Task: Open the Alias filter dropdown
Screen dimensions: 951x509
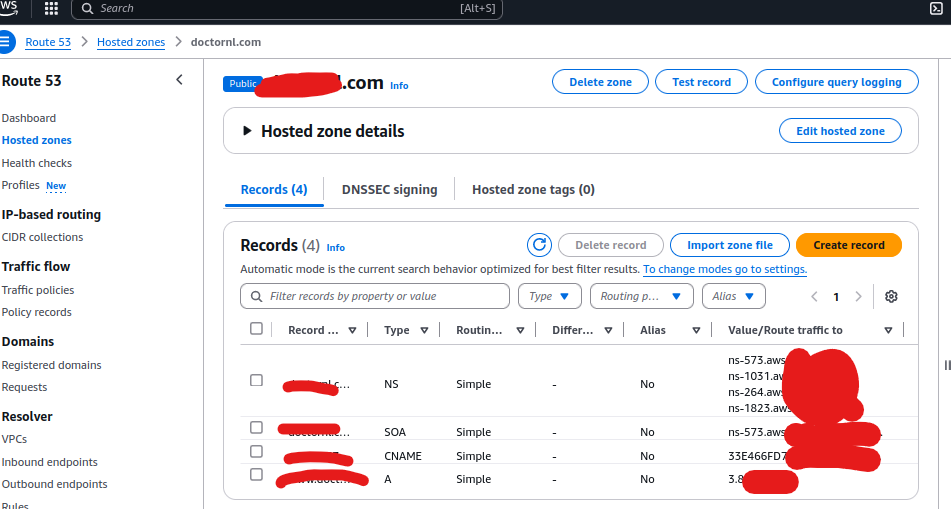Action: (733, 296)
